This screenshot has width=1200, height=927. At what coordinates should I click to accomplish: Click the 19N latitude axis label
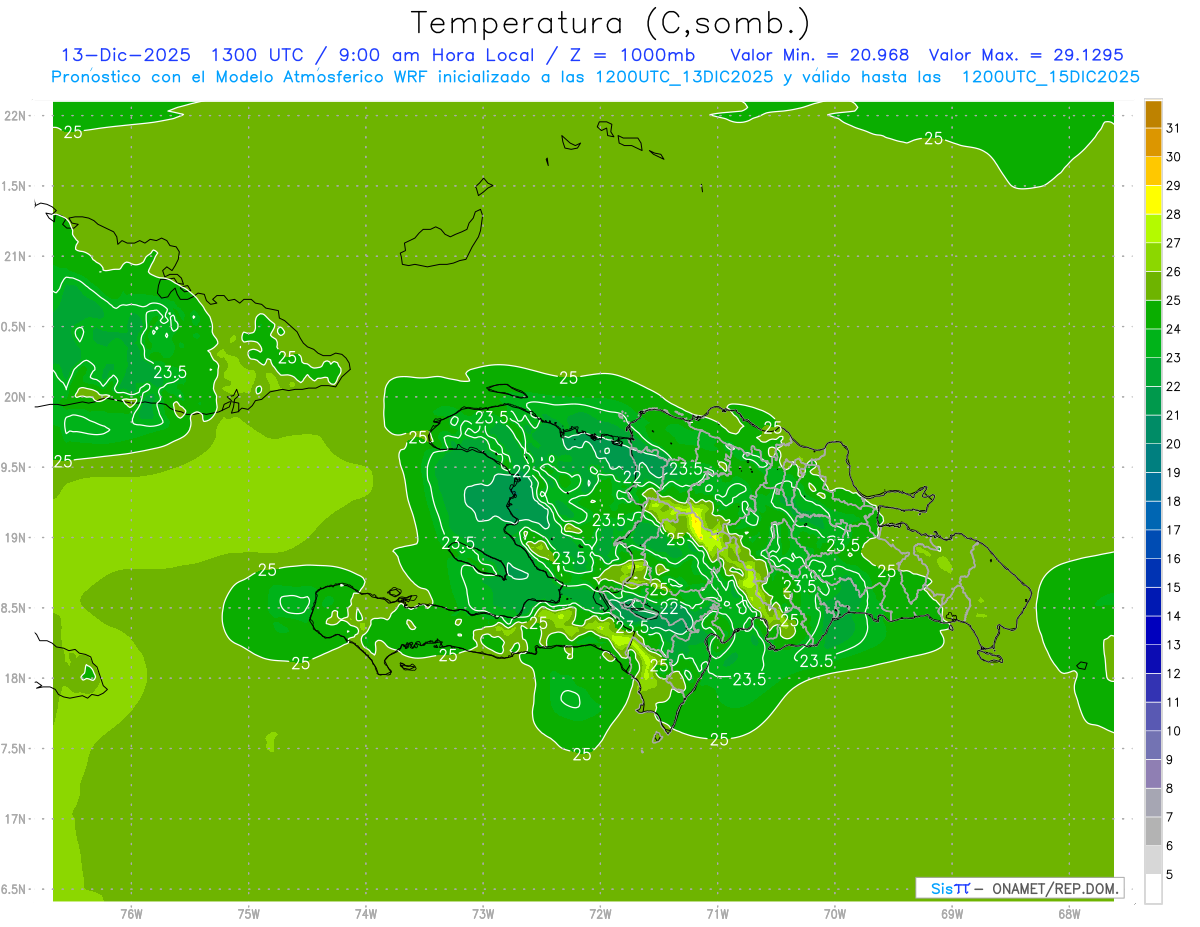(x=15, y=538)
